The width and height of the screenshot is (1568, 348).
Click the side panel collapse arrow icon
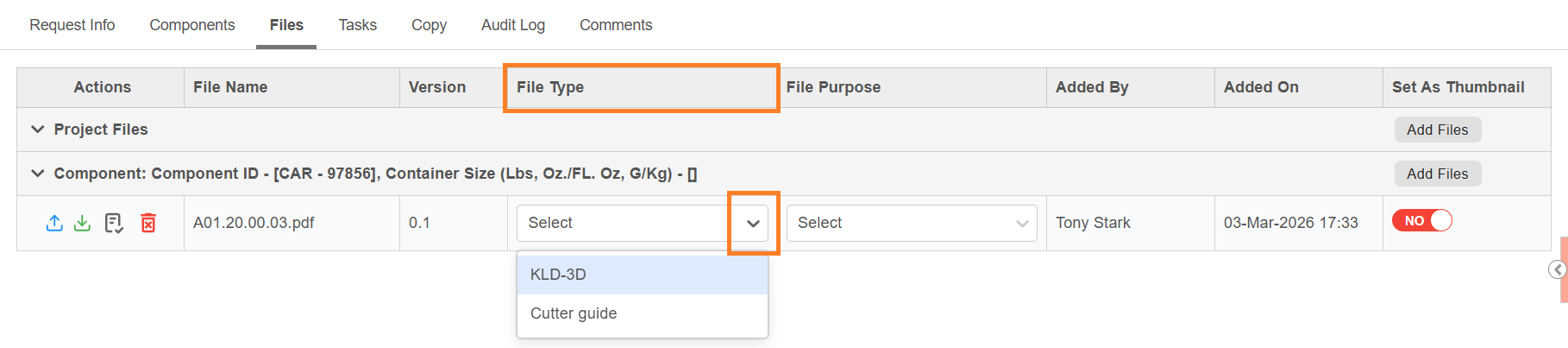pos(1557,270)
